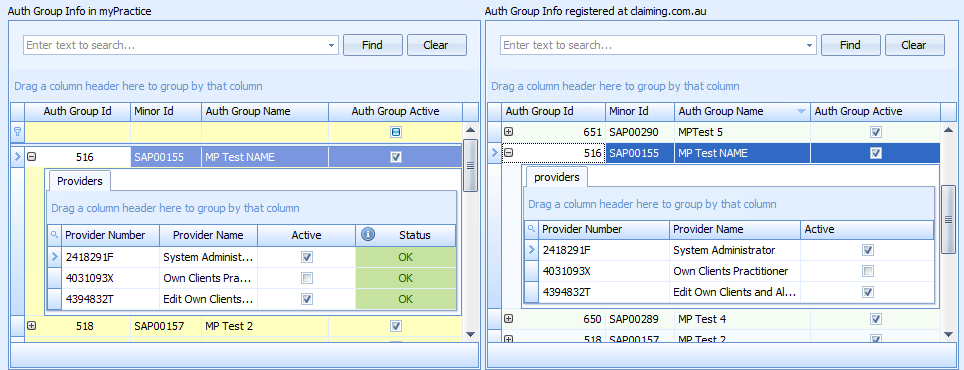The width and height of the screenshot is (964, 370).
Task: Sort by Minor Id header in myPractice grid
Action: click(166, 112)
